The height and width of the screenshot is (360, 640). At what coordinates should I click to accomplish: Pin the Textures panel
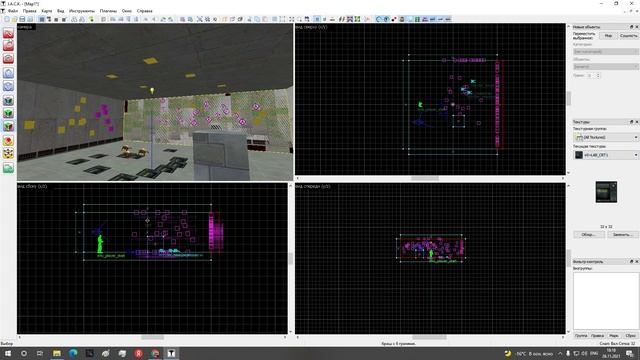pos(631,122)
